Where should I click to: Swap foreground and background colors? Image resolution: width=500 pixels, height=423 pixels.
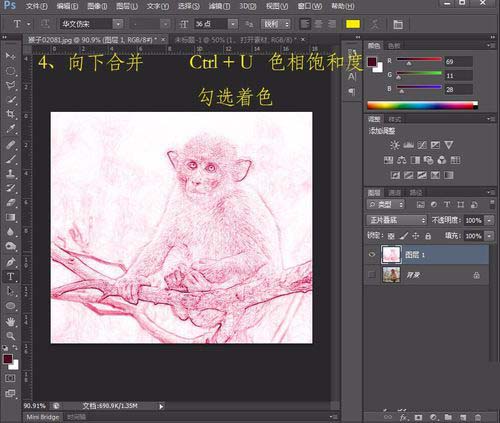[15, 348]
